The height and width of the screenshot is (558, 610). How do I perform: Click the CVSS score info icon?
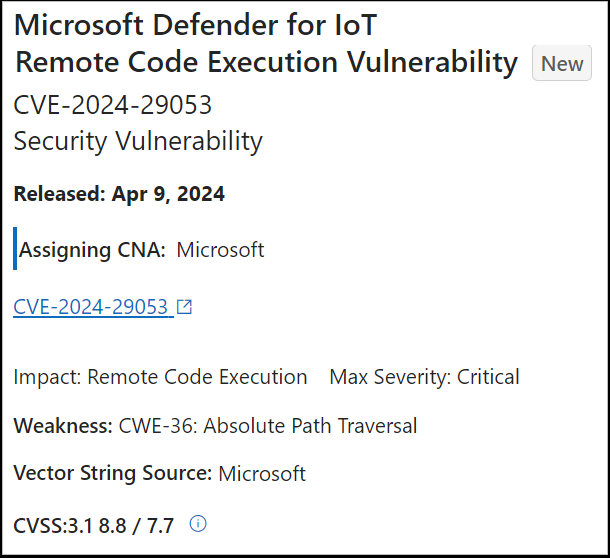pyautogui.click(x=198, y=524)
